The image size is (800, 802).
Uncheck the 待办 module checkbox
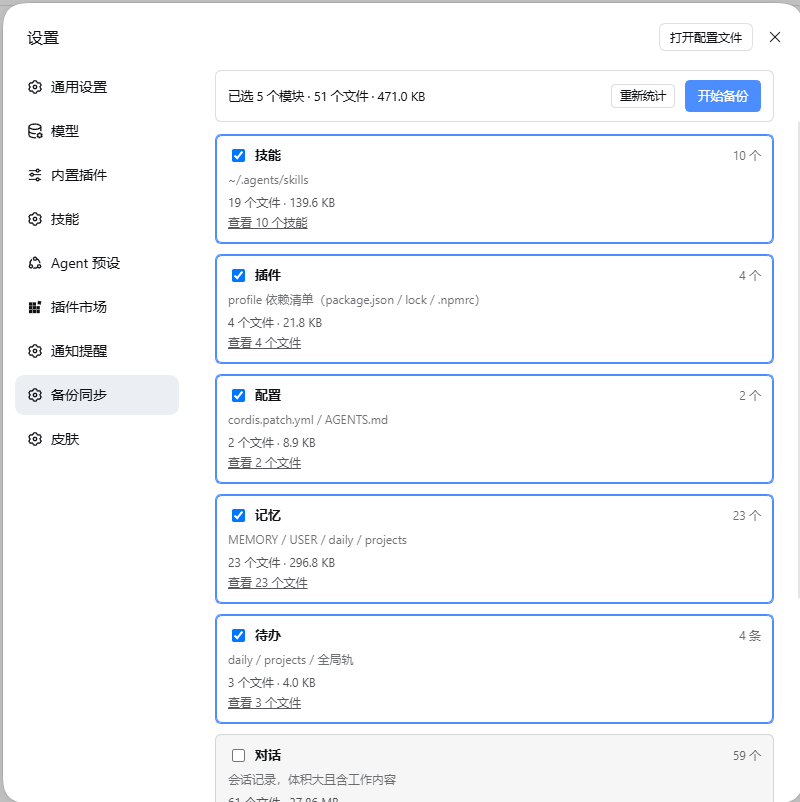click(238, 635)
